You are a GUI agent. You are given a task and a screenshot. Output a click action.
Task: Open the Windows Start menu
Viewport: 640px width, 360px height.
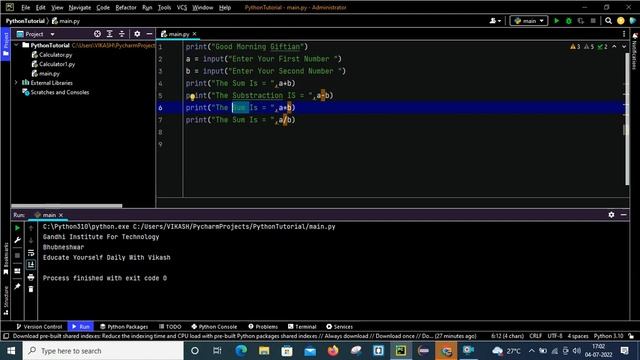point(11,351)
